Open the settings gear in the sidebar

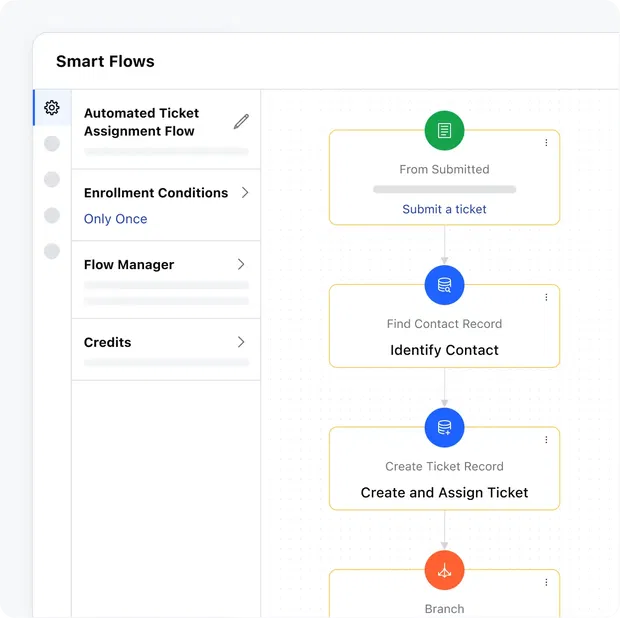(52, 108)
